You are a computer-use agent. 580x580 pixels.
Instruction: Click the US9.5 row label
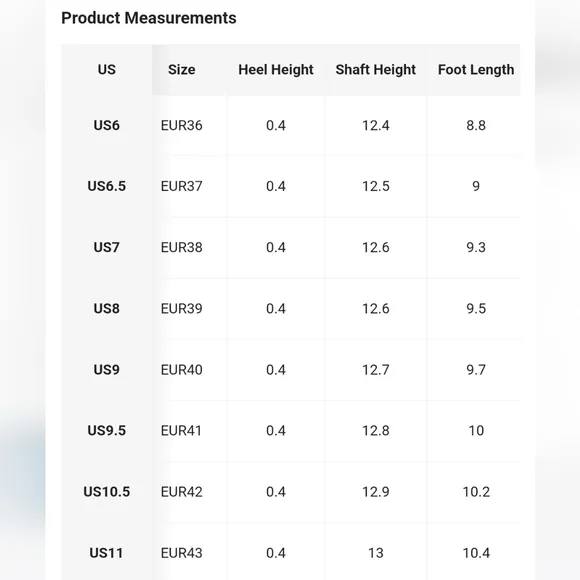107,431
